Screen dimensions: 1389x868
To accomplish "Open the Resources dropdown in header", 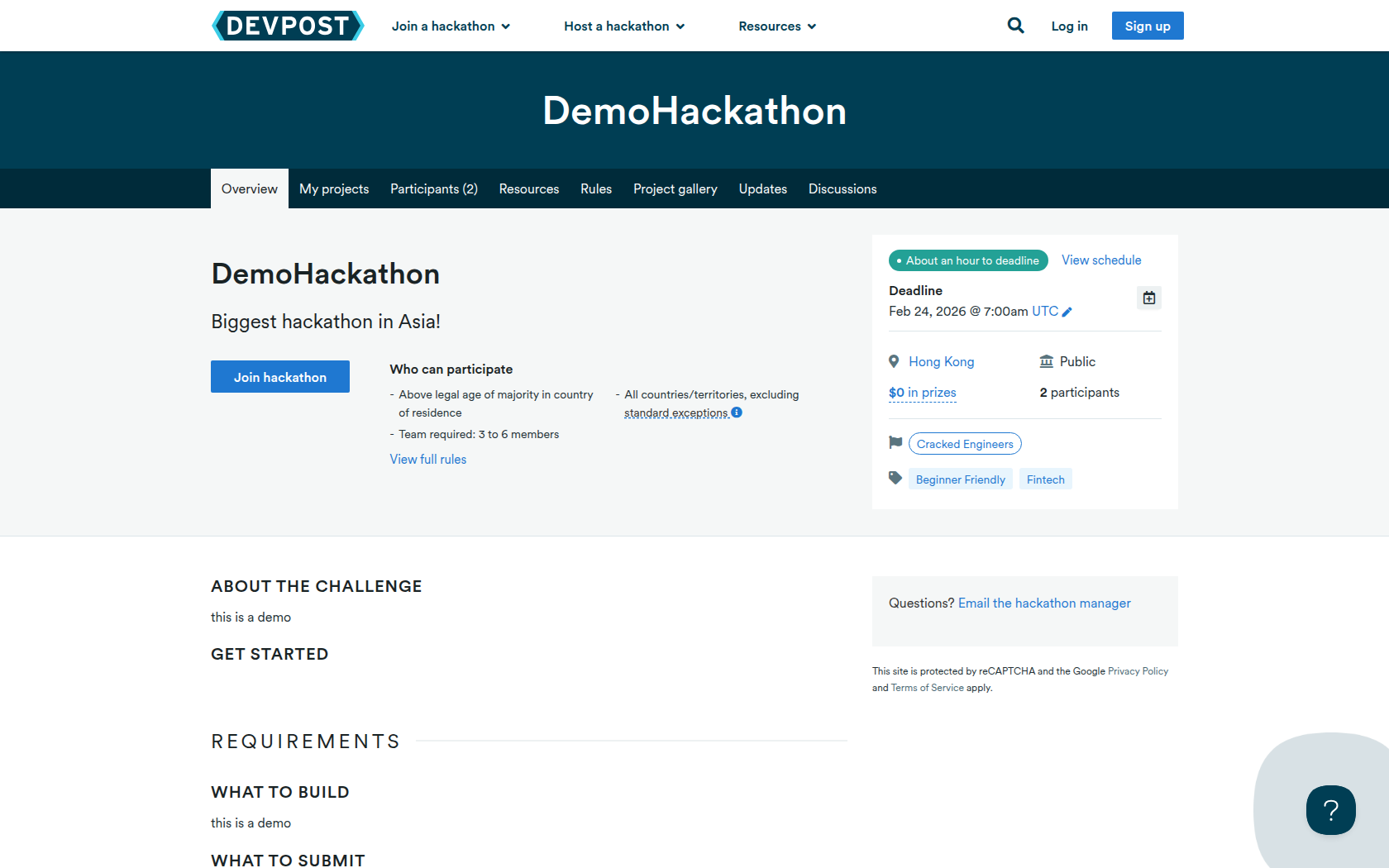I will pyautogui.click(x=777, y=26).
